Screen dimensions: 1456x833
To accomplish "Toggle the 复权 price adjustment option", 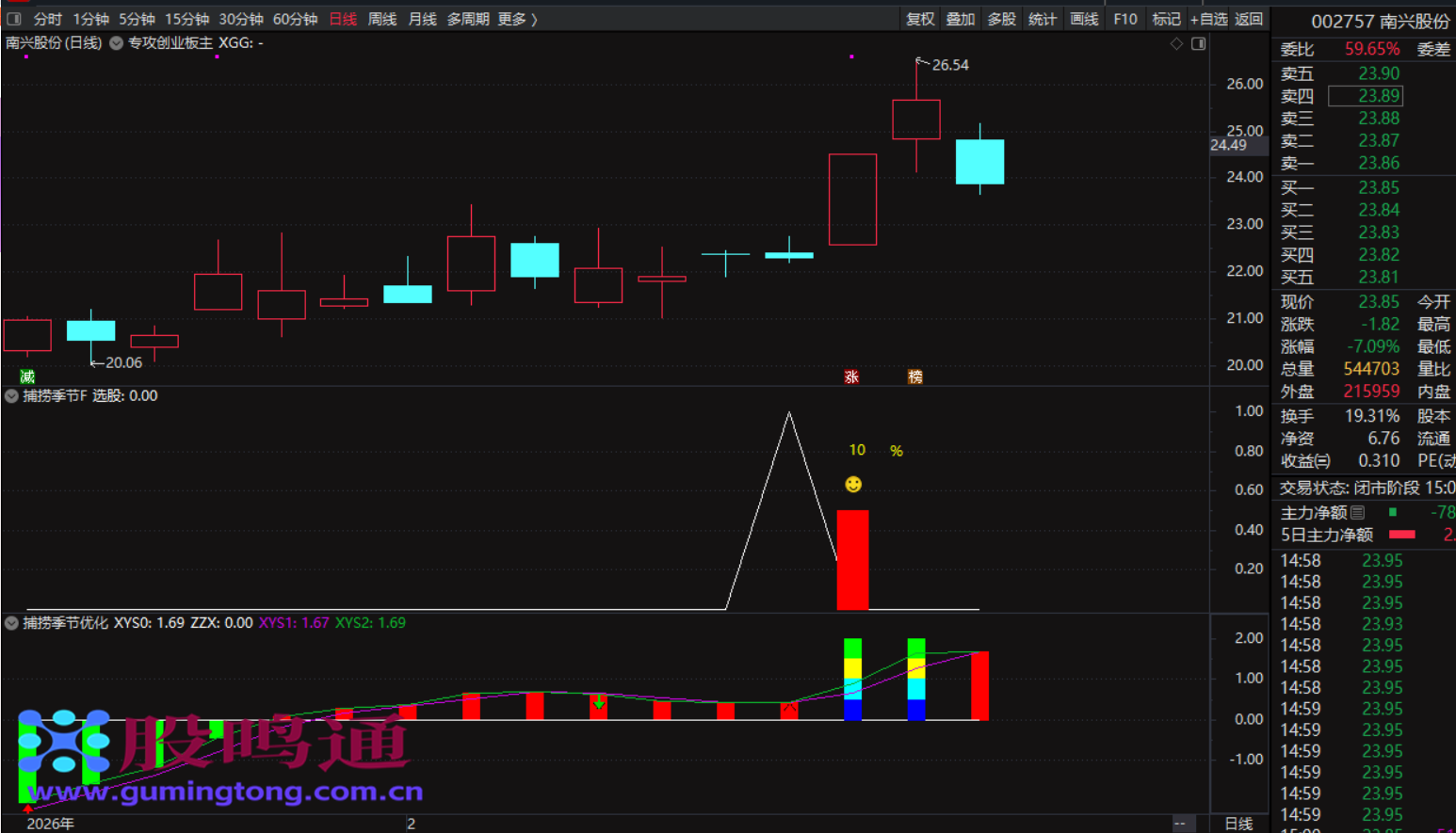I will click(x=919, y=19).
